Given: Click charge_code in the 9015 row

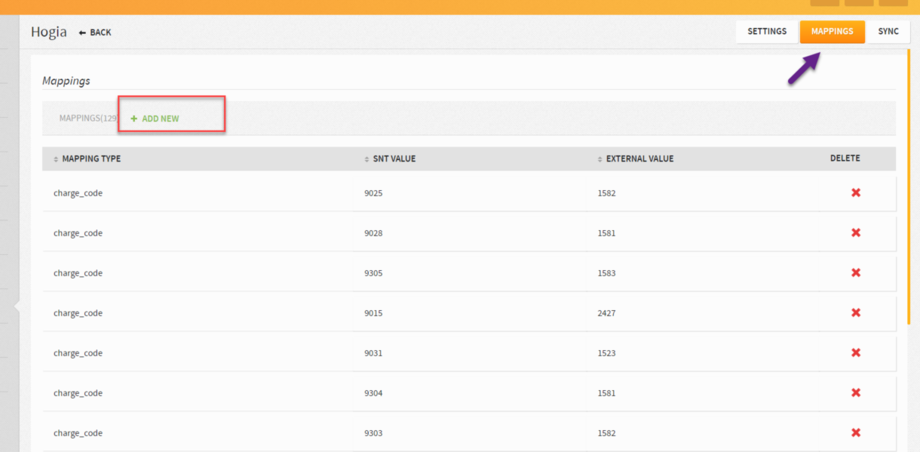Looking at the screenshot, I should pos(78,313).
